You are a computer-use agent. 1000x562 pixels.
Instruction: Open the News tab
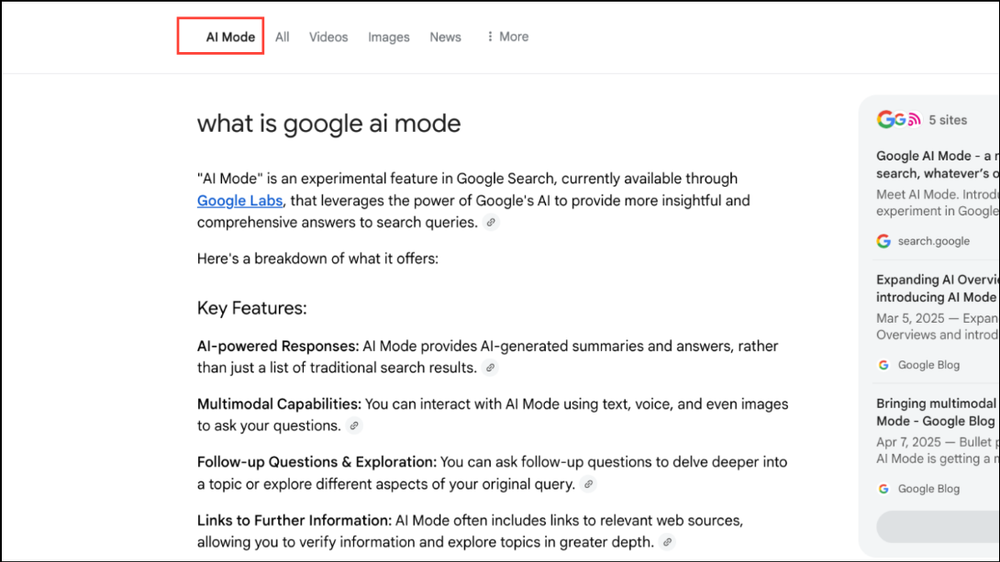coord(445,37)
